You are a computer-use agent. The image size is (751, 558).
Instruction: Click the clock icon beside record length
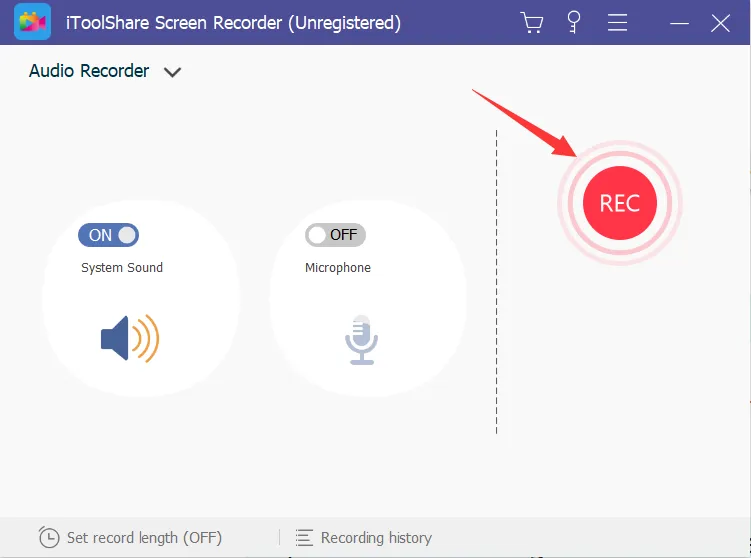(x=49, y=537)
